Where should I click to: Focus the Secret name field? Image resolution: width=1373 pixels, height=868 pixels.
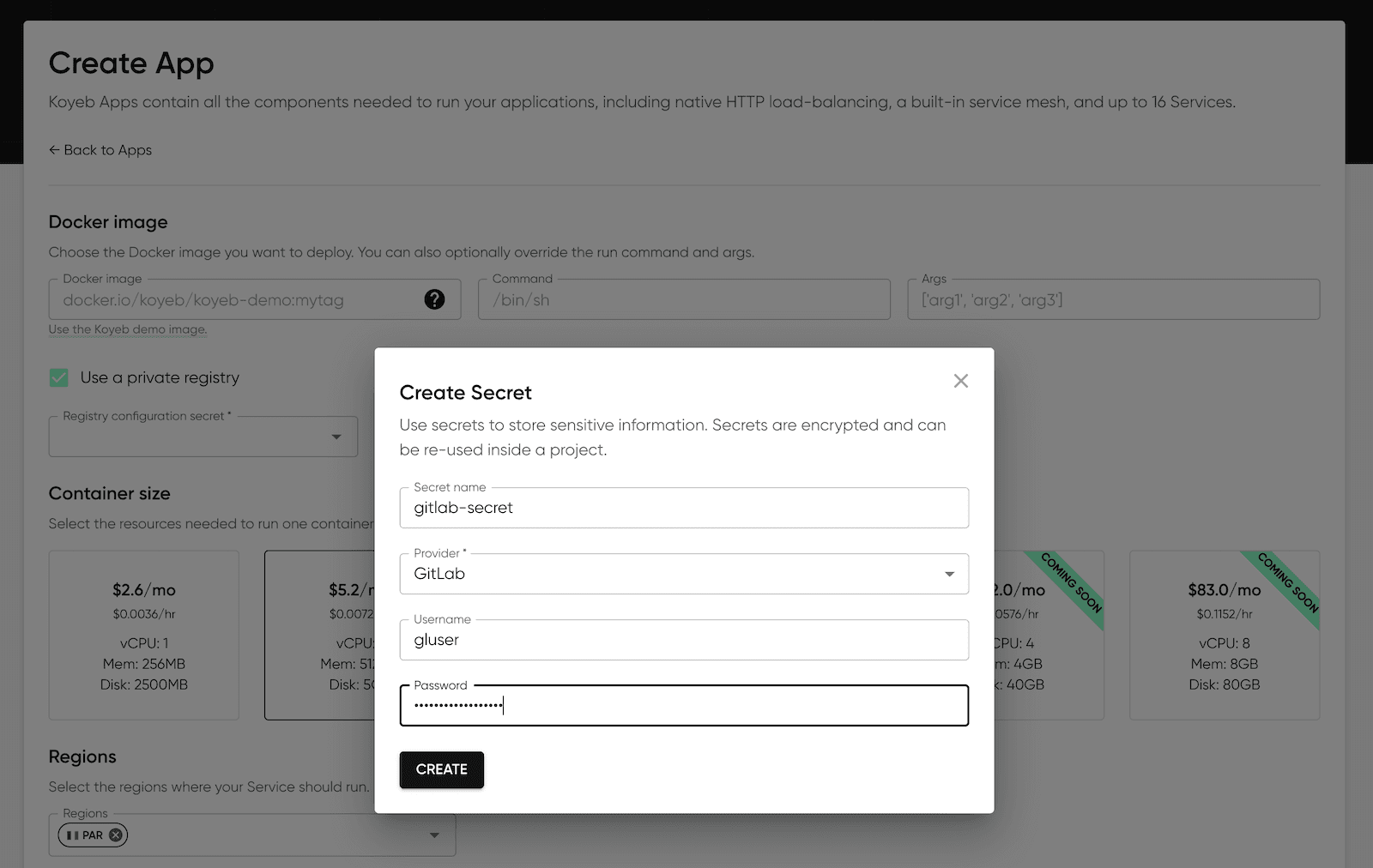683,508
